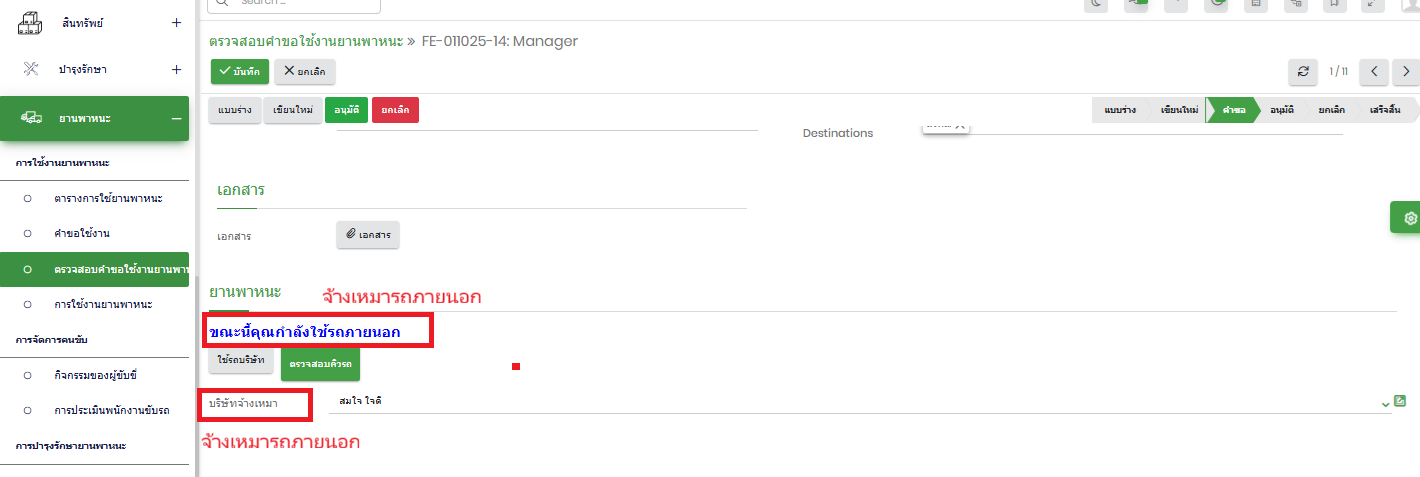
Task: Open the green settings gear on the right edge
Action: point(1409,218)
